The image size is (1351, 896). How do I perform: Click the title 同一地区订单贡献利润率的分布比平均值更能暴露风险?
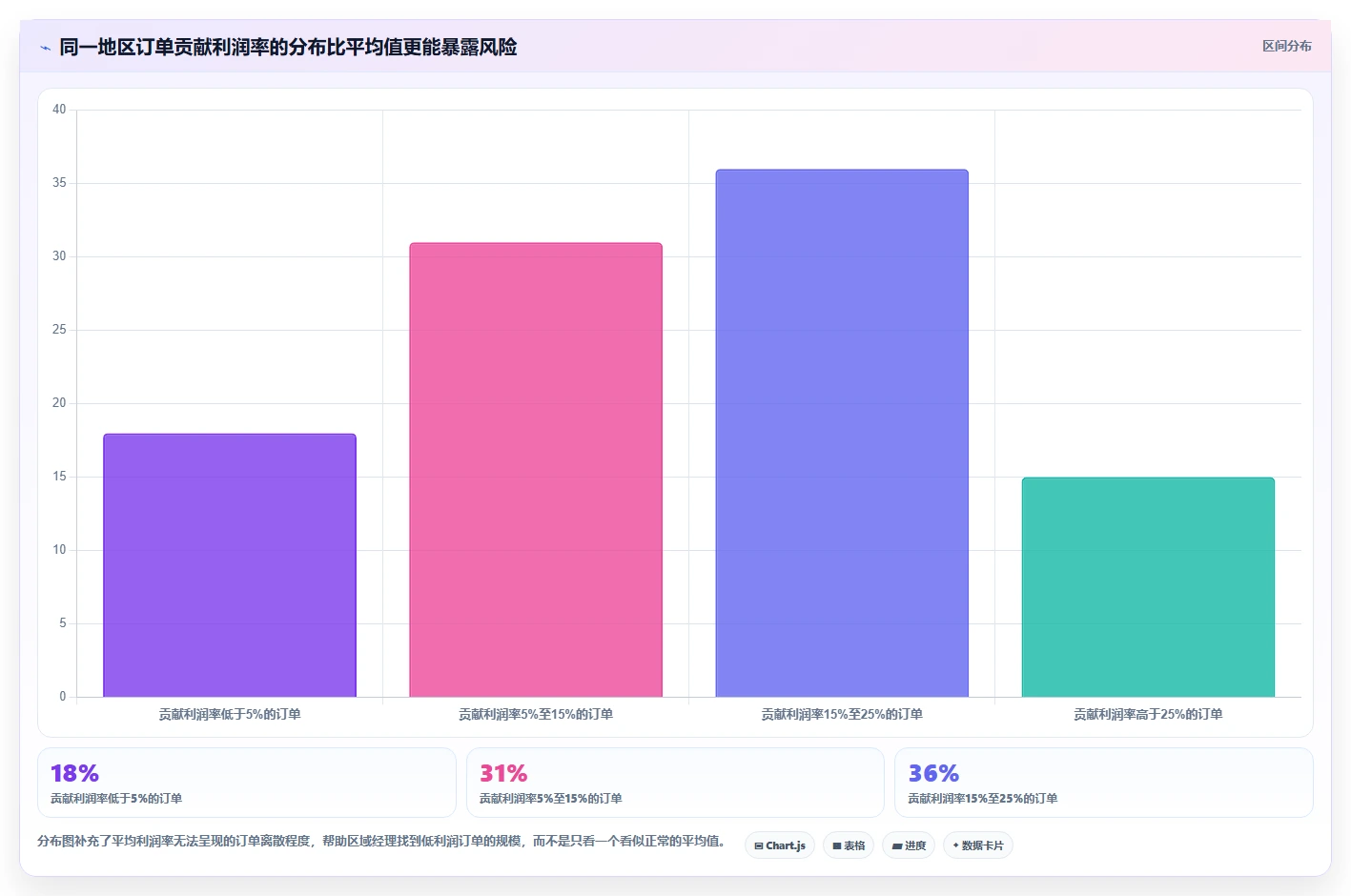288,47
